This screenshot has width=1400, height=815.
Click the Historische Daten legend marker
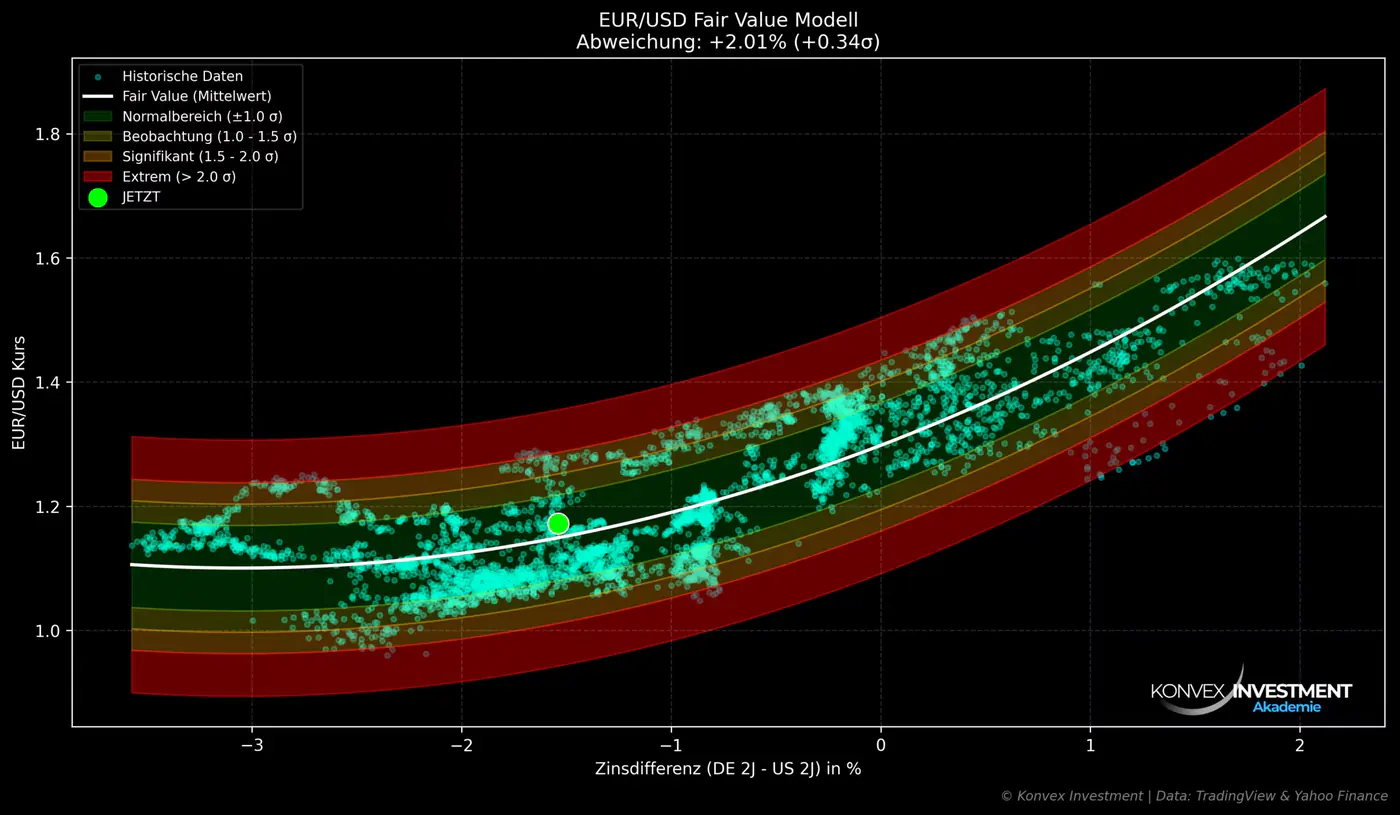pyautogui.click(x=98, y=76)
